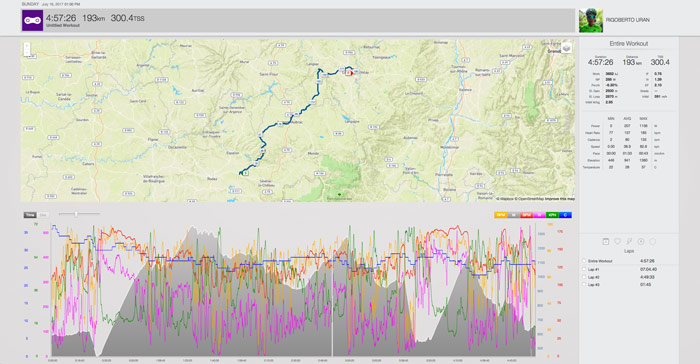Toggle the orange RPM cadence channel
The width and height of the screenshot is (700, 364).
(501, 215)
